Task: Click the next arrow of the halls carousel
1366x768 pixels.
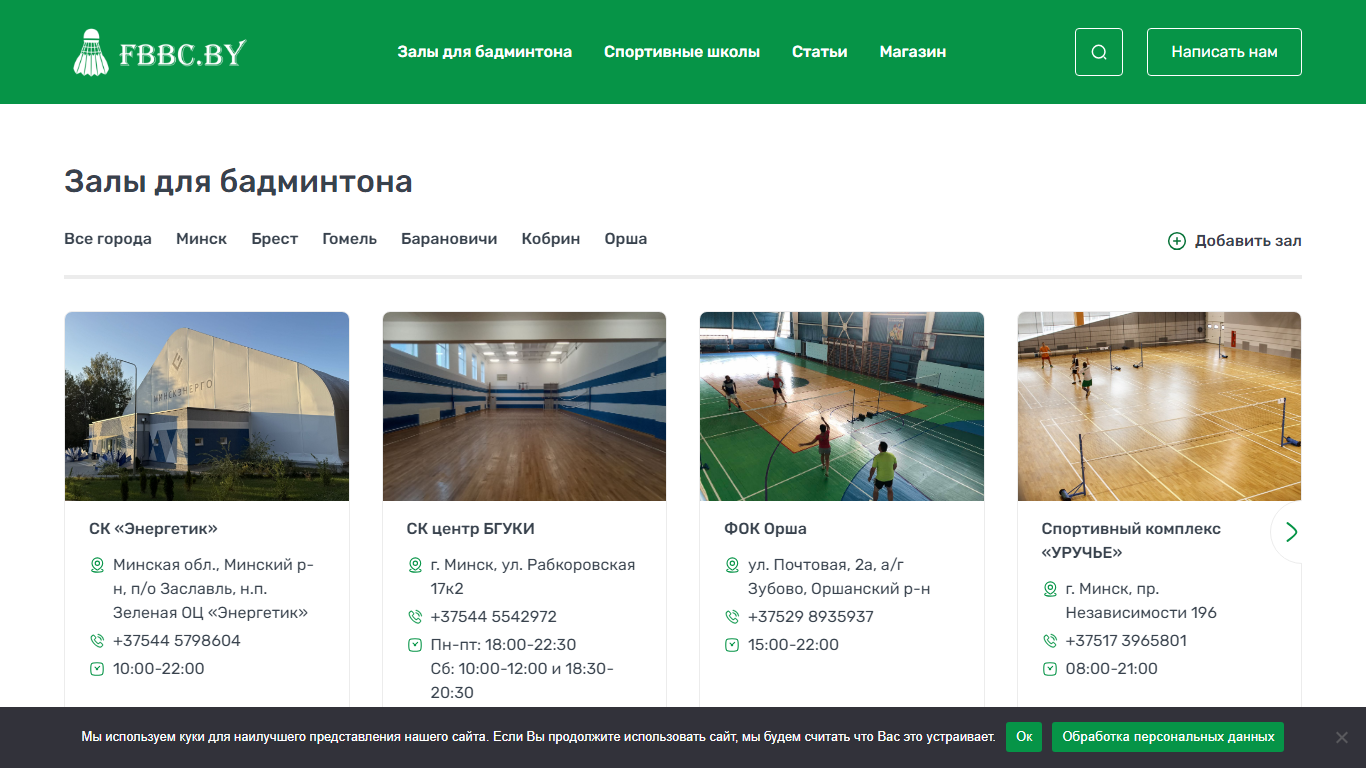Action: click(x=1291, y=532)
